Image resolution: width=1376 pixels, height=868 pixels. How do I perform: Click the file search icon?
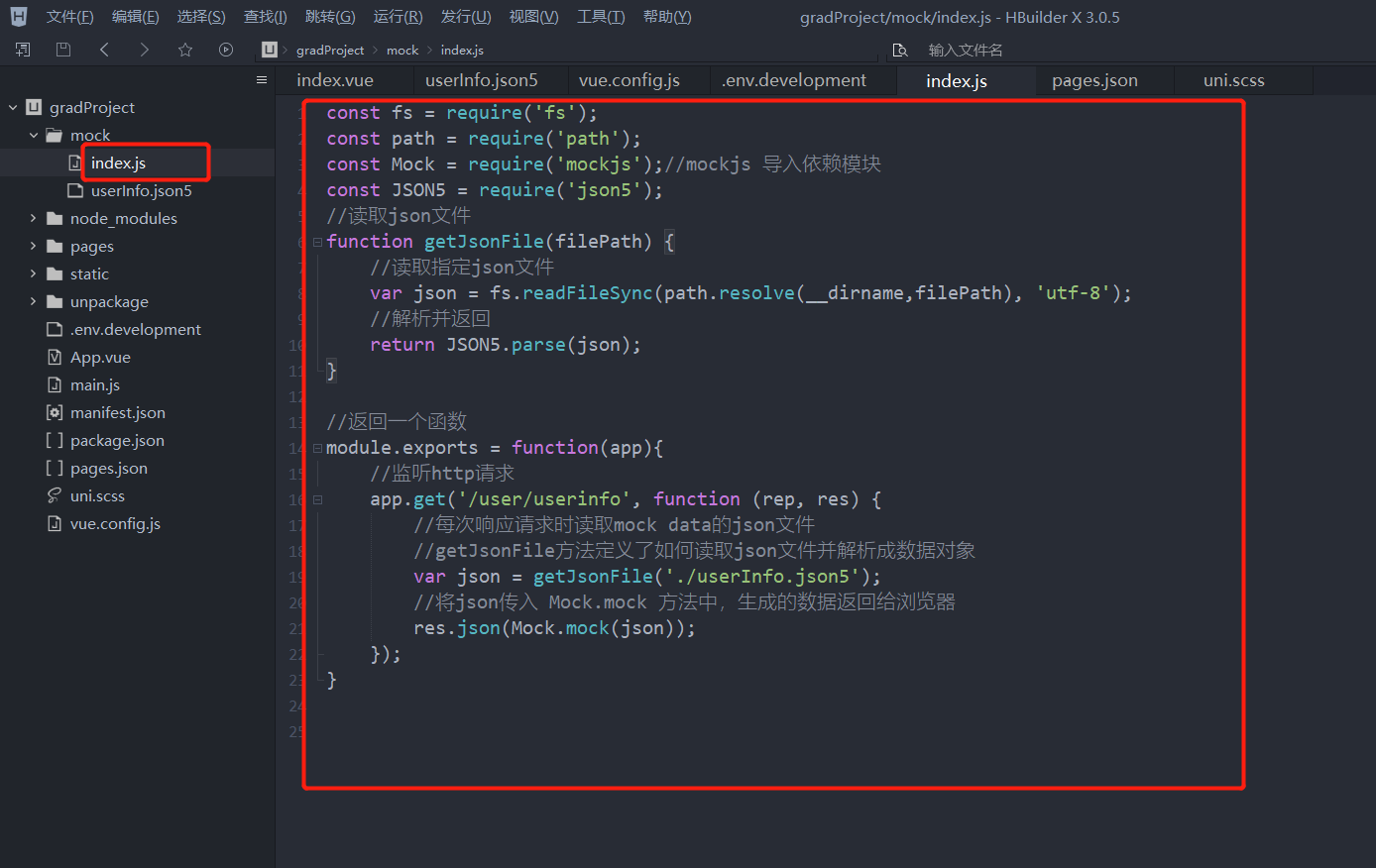tap(900, 50)
